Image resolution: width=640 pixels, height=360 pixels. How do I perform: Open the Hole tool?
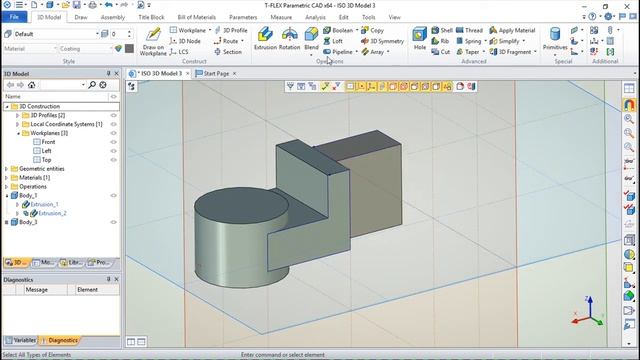(x=420, y=39)
